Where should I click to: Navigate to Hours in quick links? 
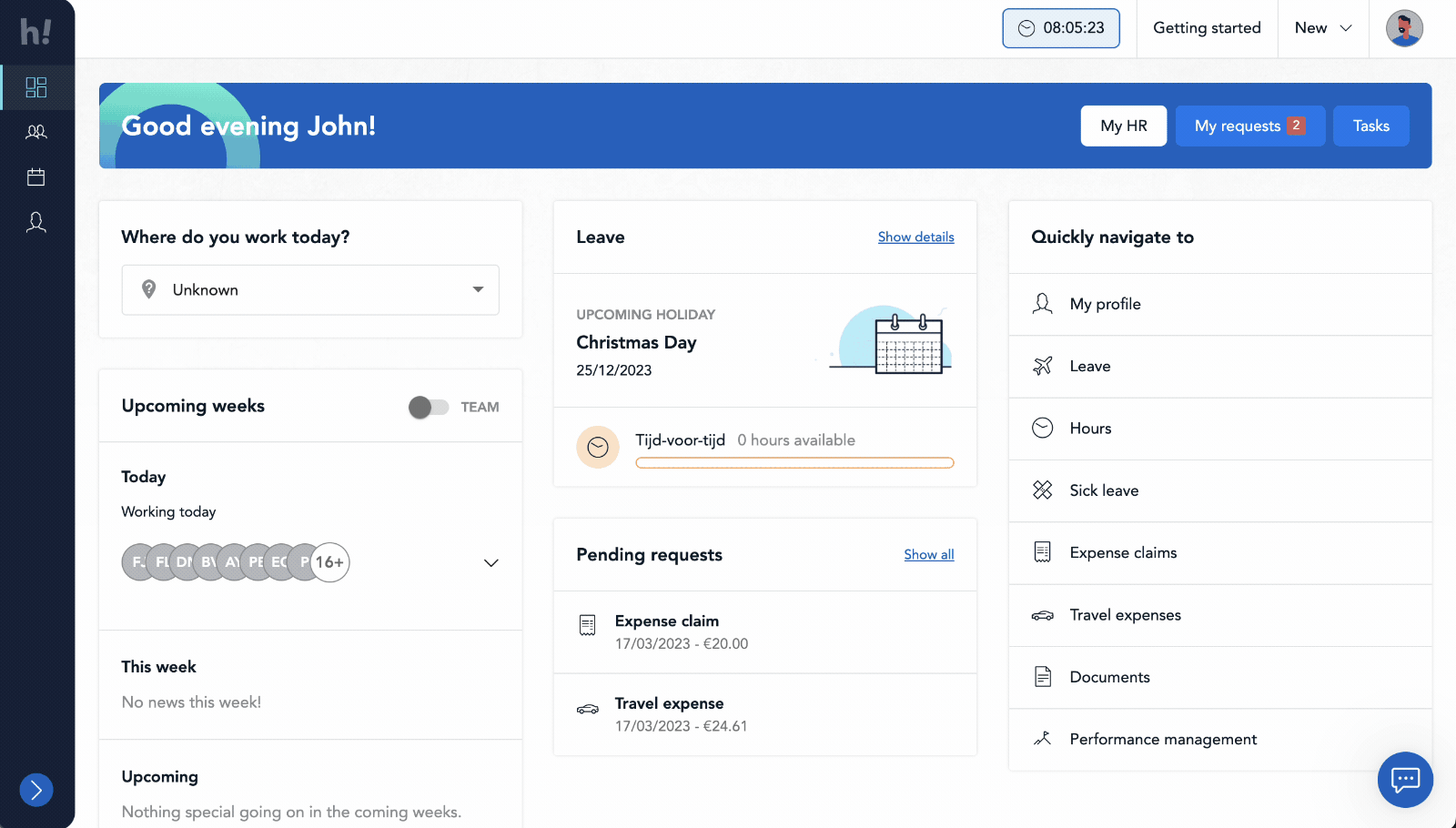click(1220, 429)
